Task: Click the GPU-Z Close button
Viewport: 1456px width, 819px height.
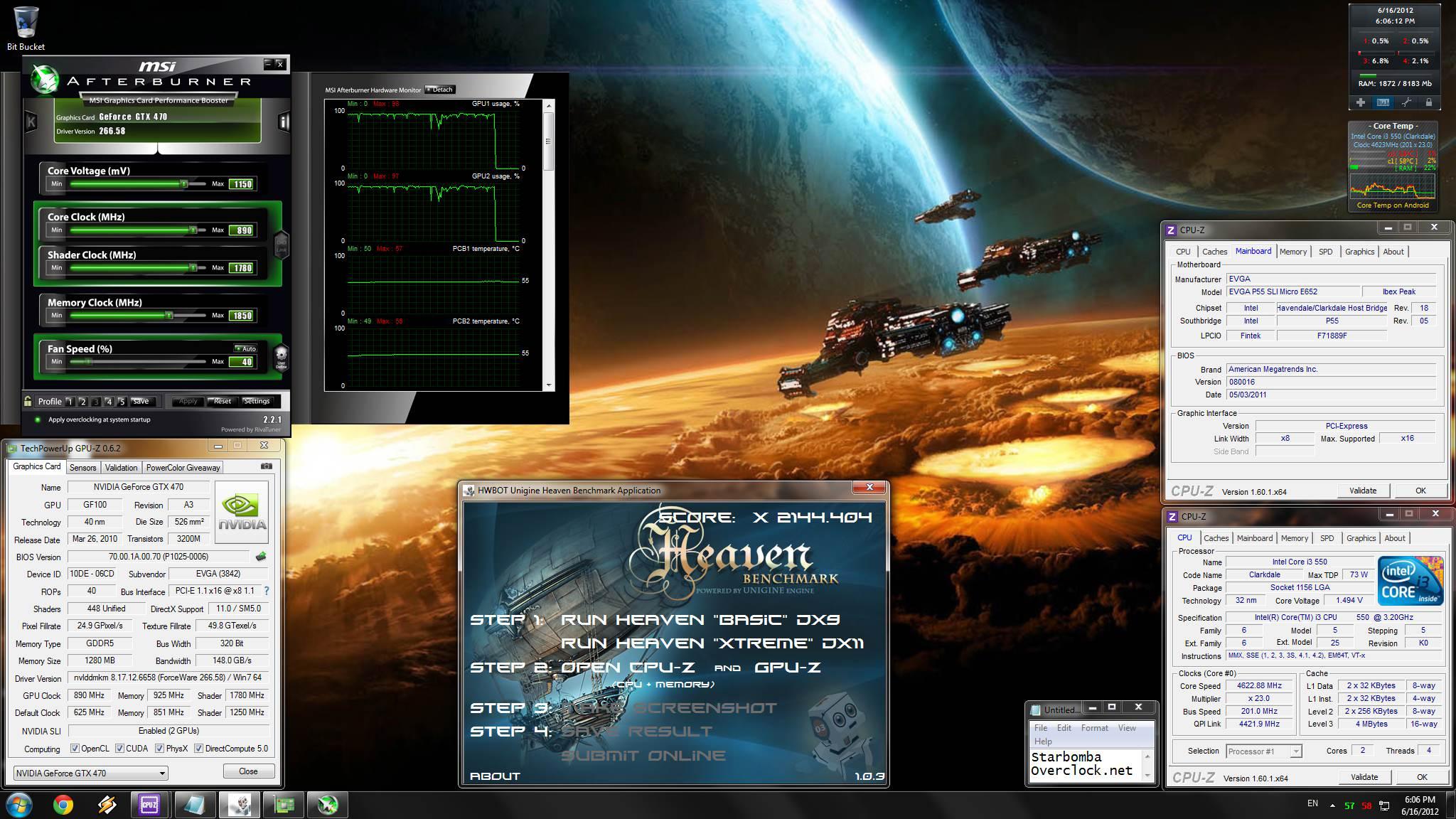Action: (x=248, y=771)
